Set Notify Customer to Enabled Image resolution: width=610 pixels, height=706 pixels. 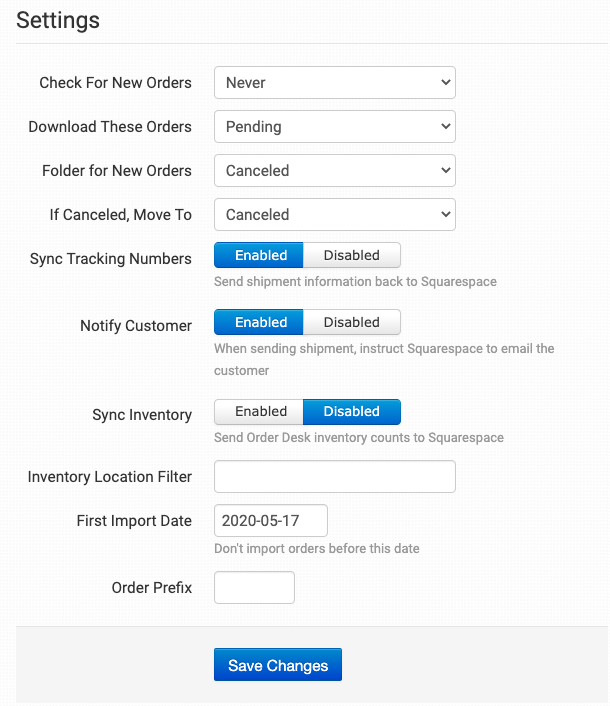coord(260,322)
